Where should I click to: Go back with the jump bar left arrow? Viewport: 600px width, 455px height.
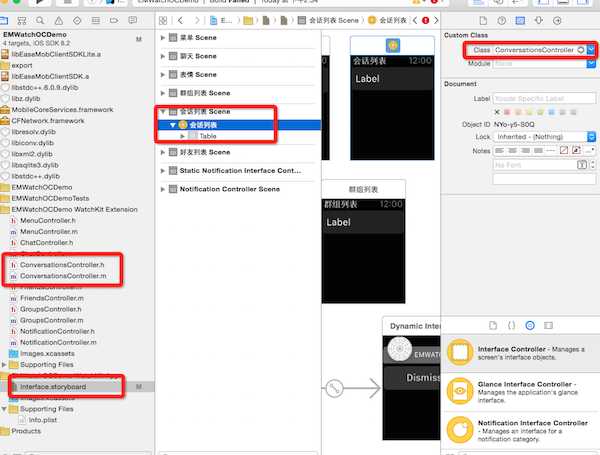[181, 20]
